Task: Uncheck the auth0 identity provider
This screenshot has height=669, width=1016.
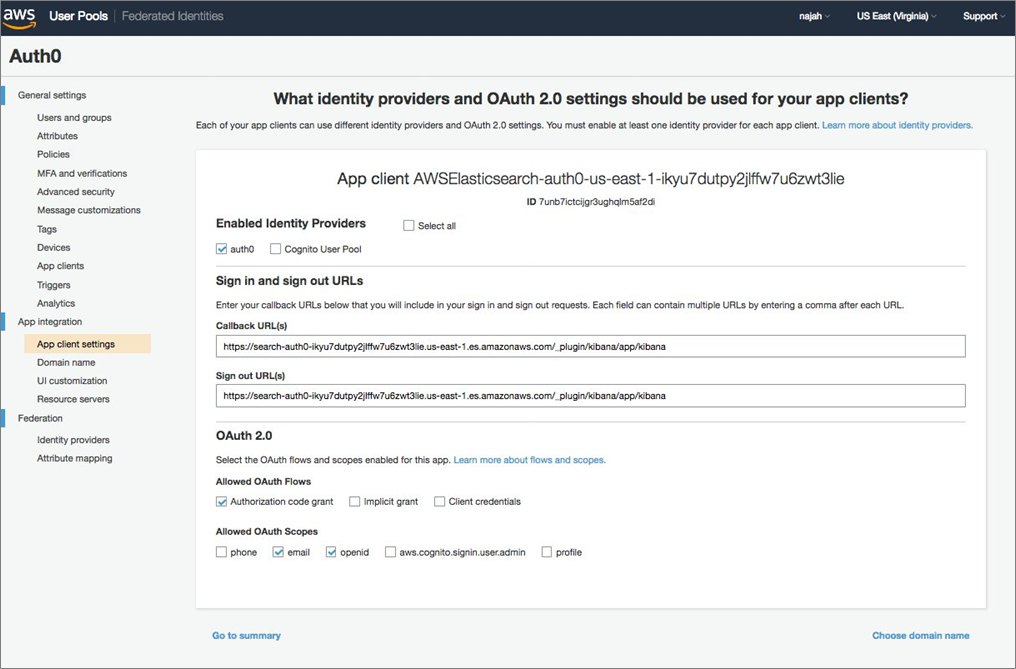Action: pyautogui.click(x=221, y=249)
